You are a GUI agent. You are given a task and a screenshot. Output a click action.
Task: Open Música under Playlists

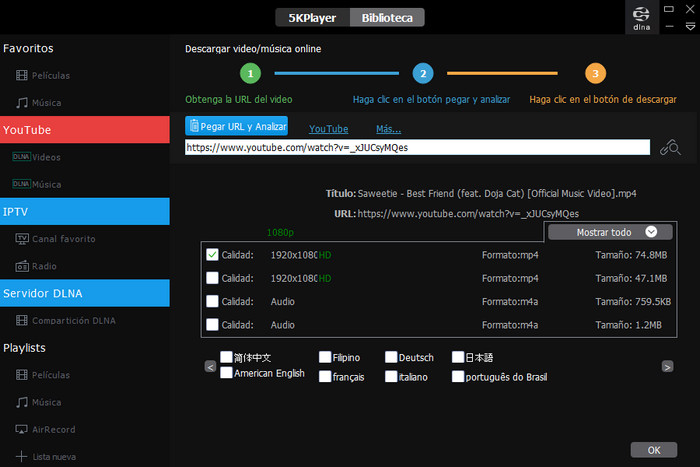(39, 402)
